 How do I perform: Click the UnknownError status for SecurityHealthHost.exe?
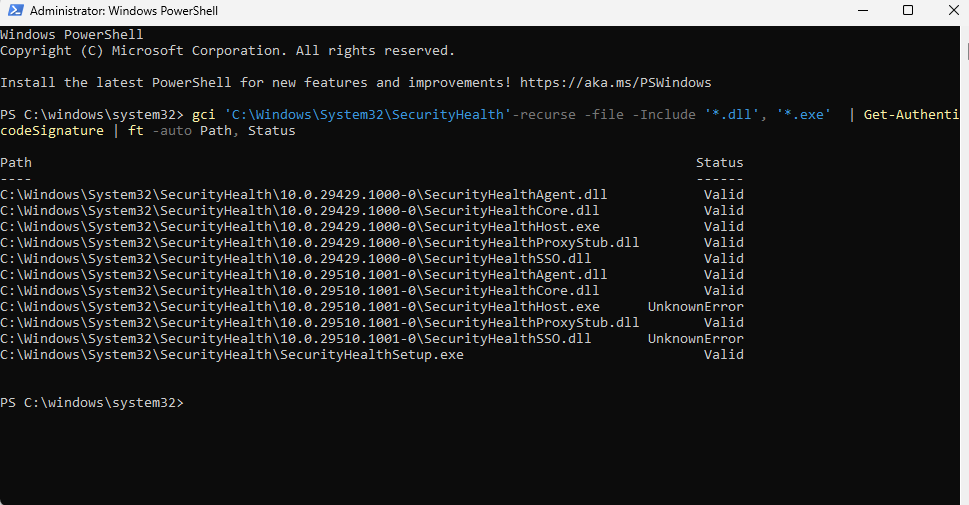pyautogui.click(x=695, y=307)
